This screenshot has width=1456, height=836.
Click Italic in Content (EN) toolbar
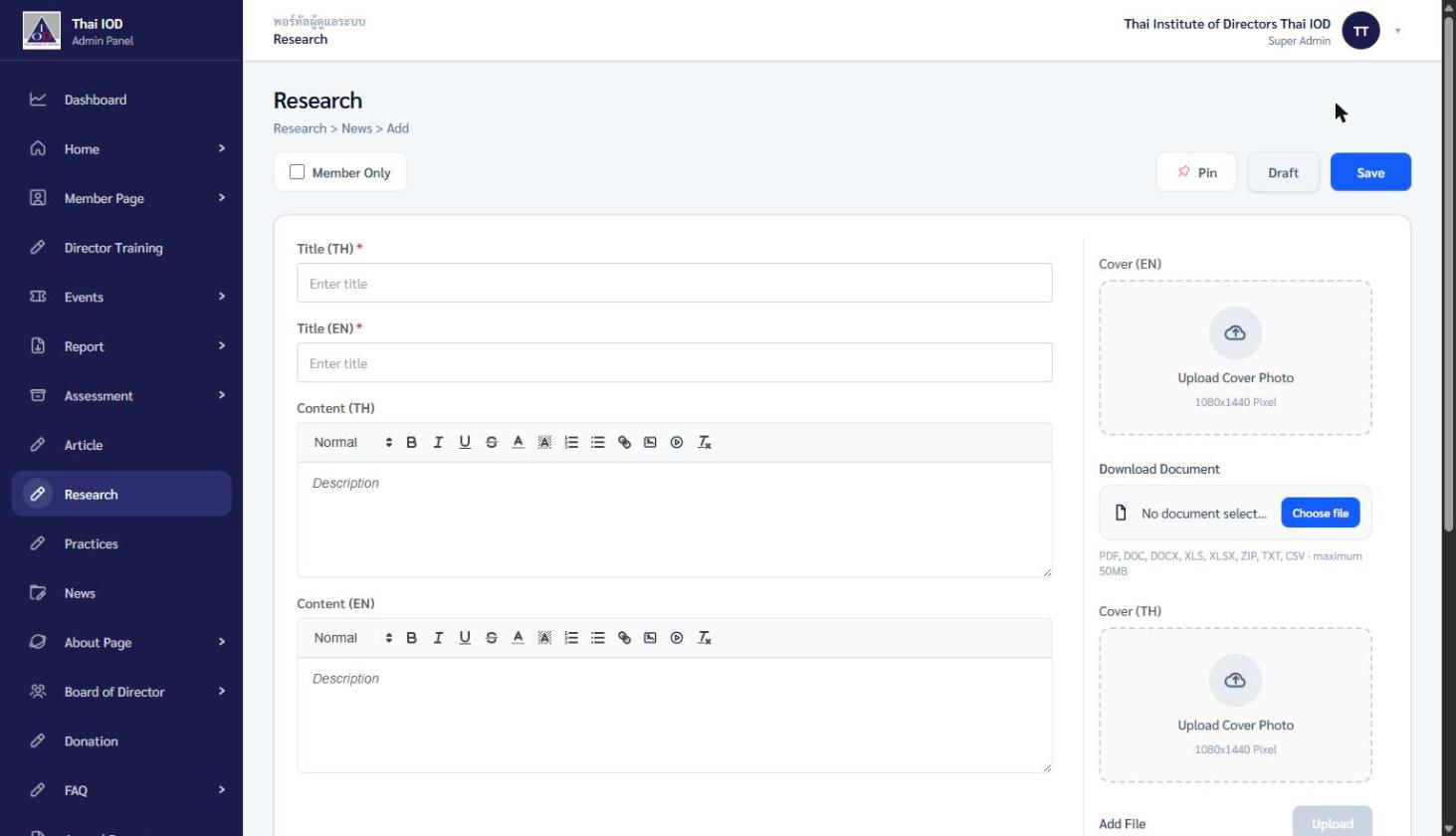[438, 638]
